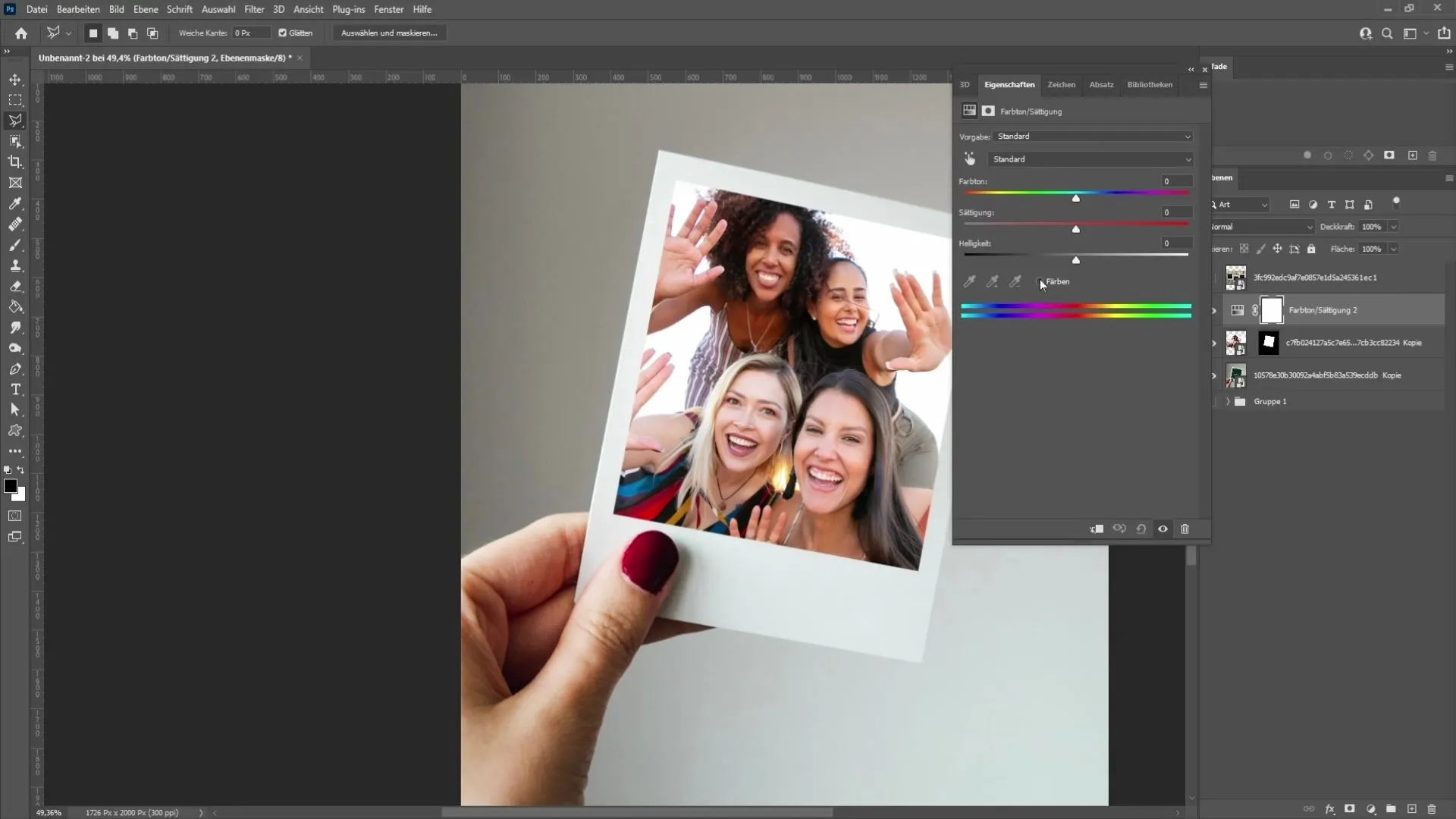
Task: Select the Clone Stamp tool
Action: (15, 265)
